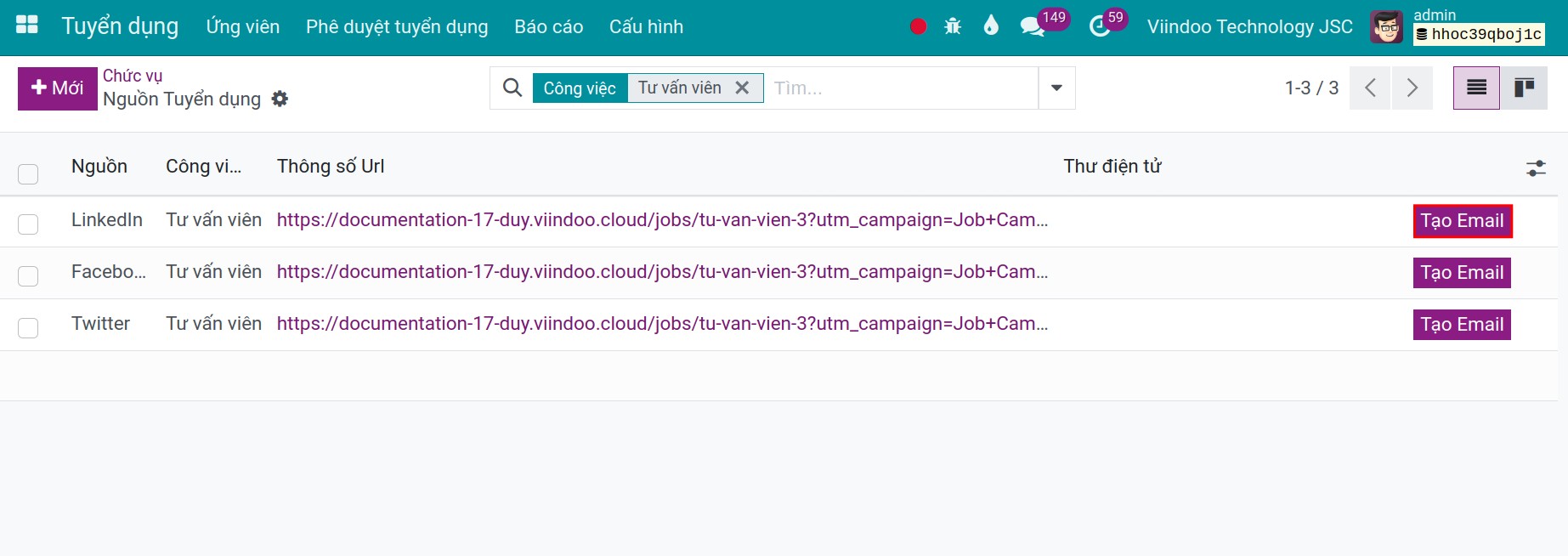Tick the LinkedIn row checkbox
The height and width of the screenshot is (556, 1568).
point(28,224)
